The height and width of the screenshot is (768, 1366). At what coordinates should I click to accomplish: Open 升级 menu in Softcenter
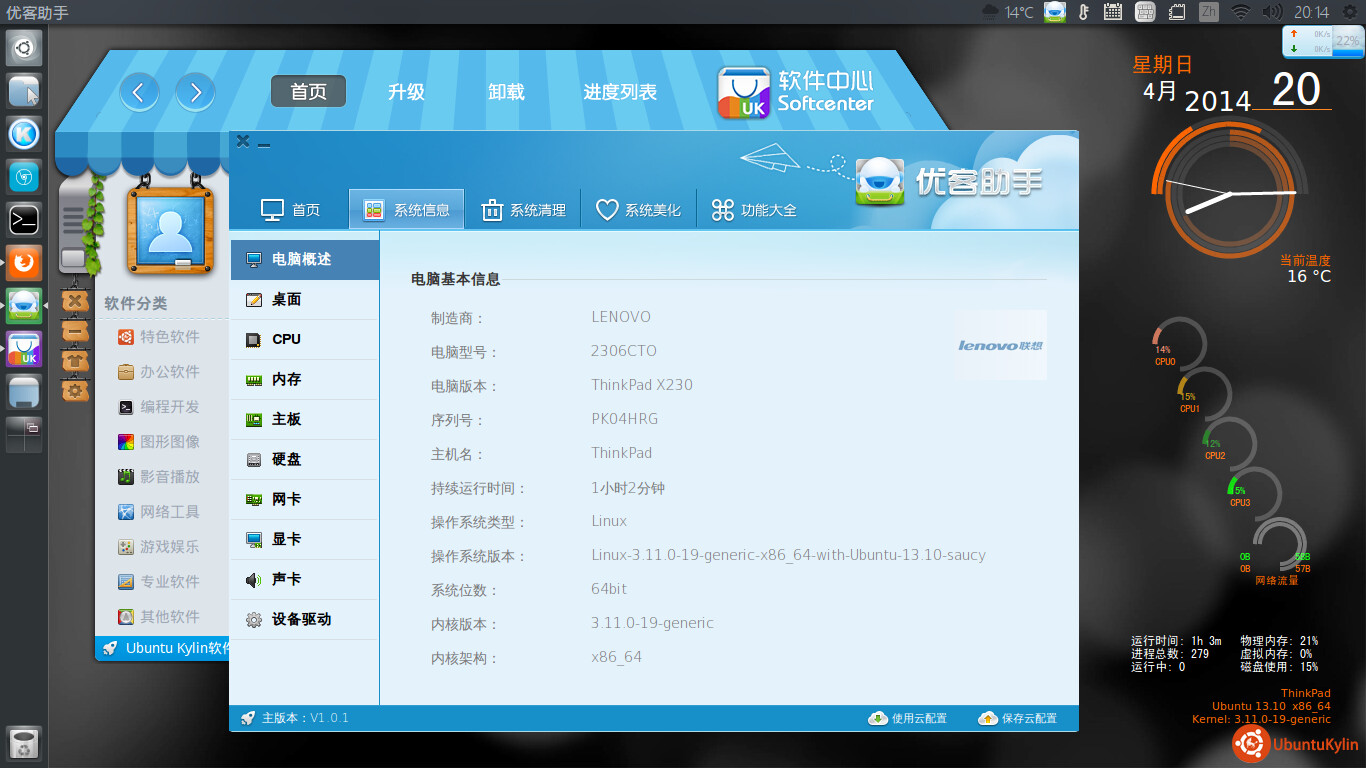click(406, 92)
